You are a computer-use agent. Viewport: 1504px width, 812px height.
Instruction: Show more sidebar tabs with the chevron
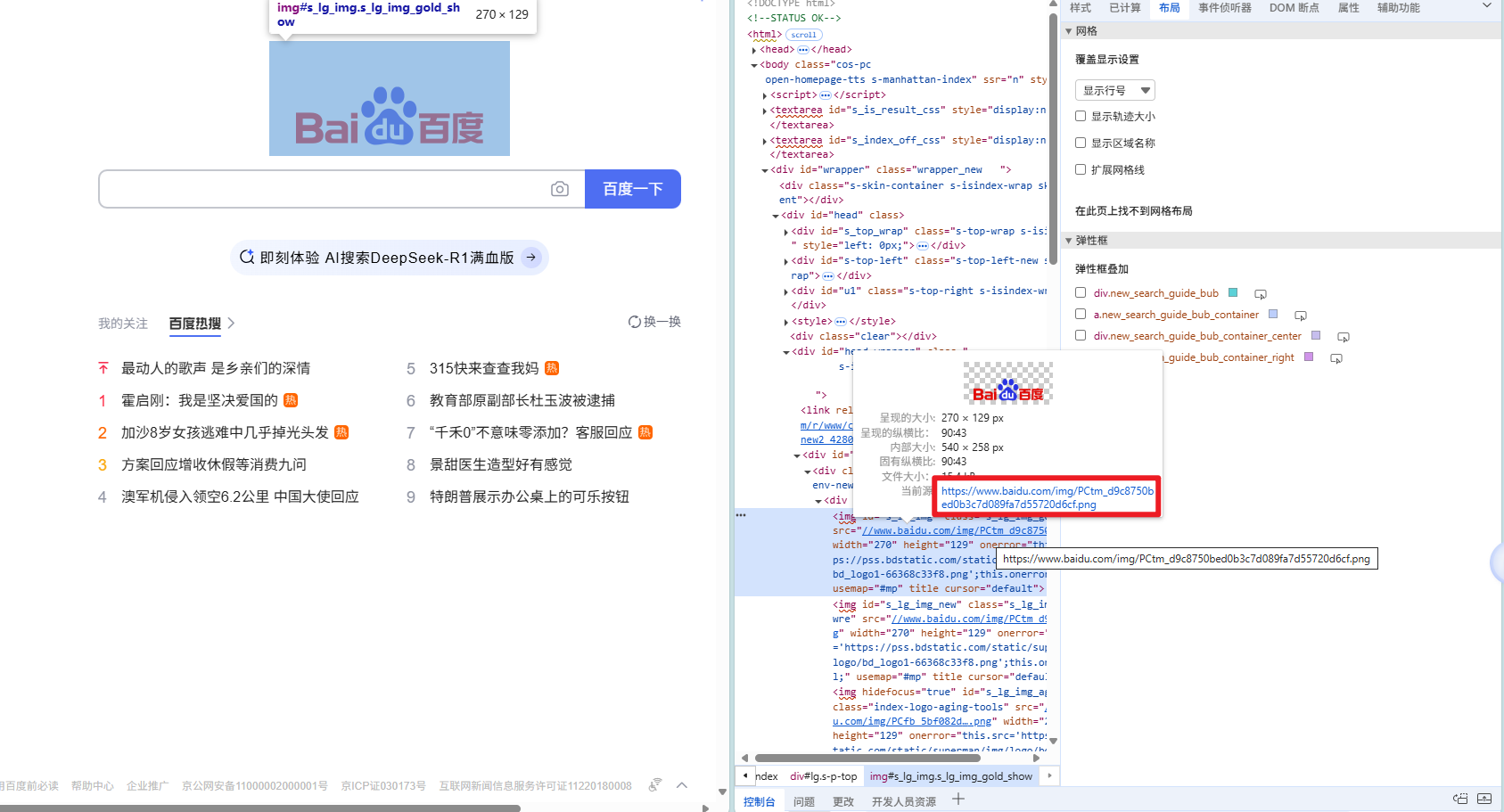(x=1487, y=6)
